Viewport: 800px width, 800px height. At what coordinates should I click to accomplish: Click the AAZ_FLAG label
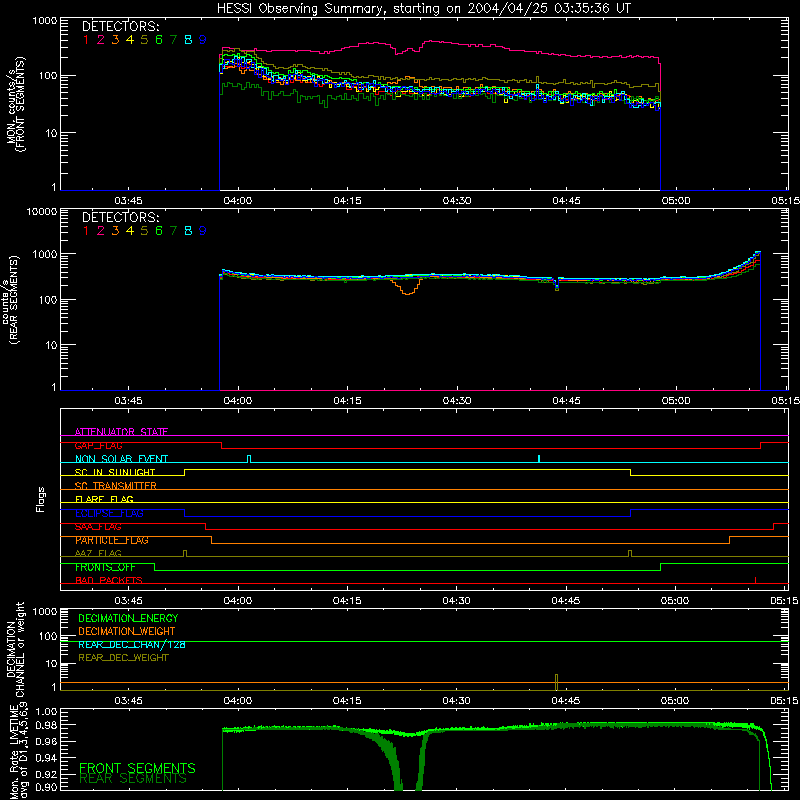[98, 554]
